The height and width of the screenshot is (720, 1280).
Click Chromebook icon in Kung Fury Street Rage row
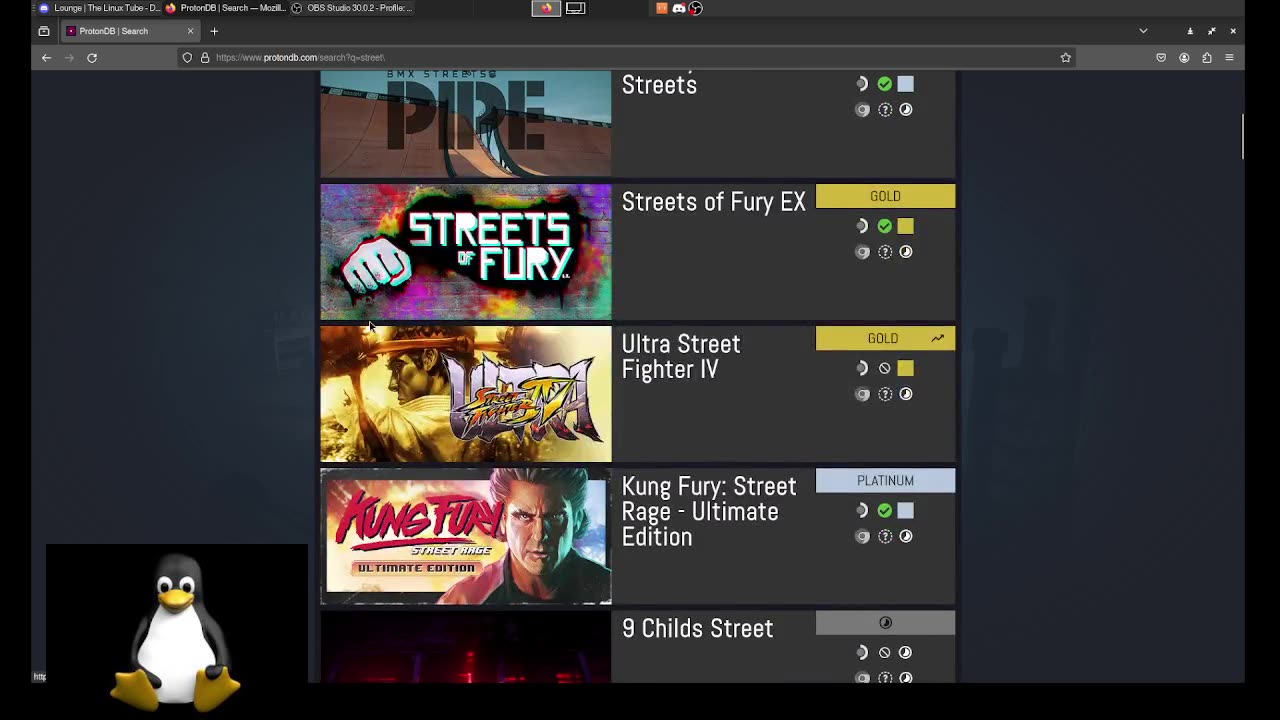pyautogui.click(x=862, y=536)
